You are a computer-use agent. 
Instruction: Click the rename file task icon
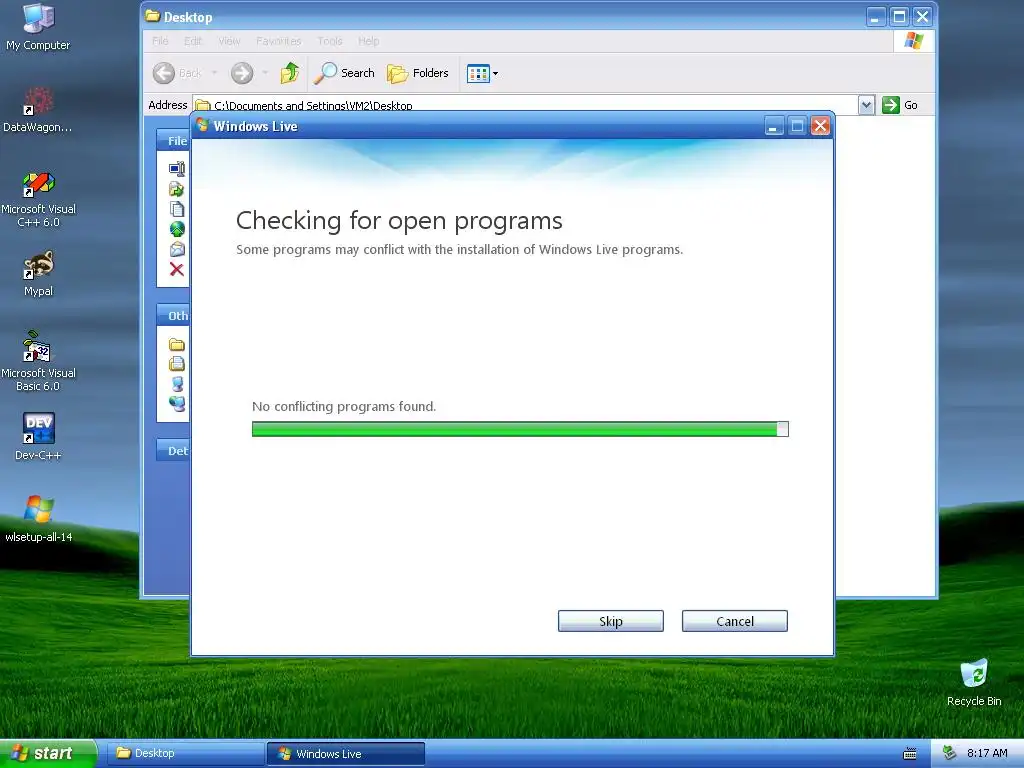click(177, 169)
